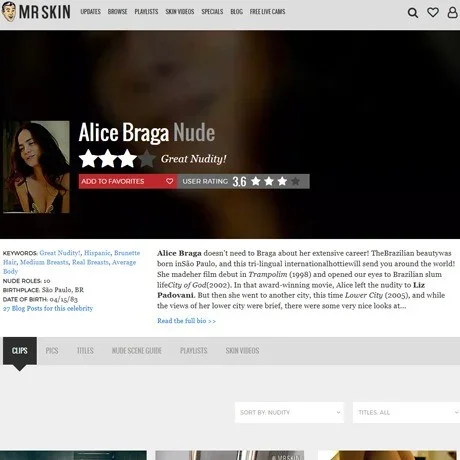The height and width of the screenshot is (460, 460).
Task: Switch to the Titles tab
Action: coord(85,351)
